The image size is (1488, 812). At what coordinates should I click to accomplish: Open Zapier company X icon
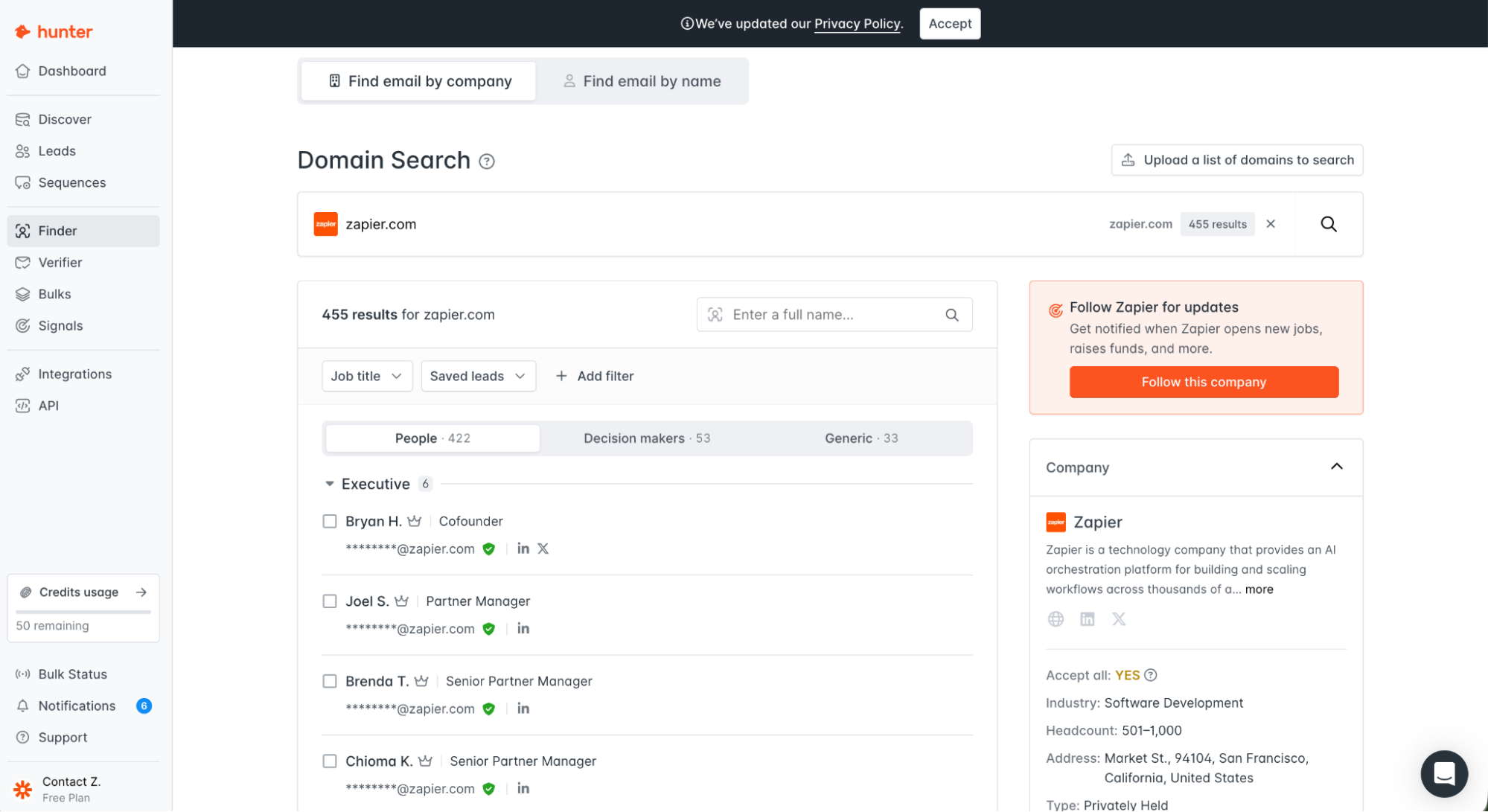pos(1119,619)
